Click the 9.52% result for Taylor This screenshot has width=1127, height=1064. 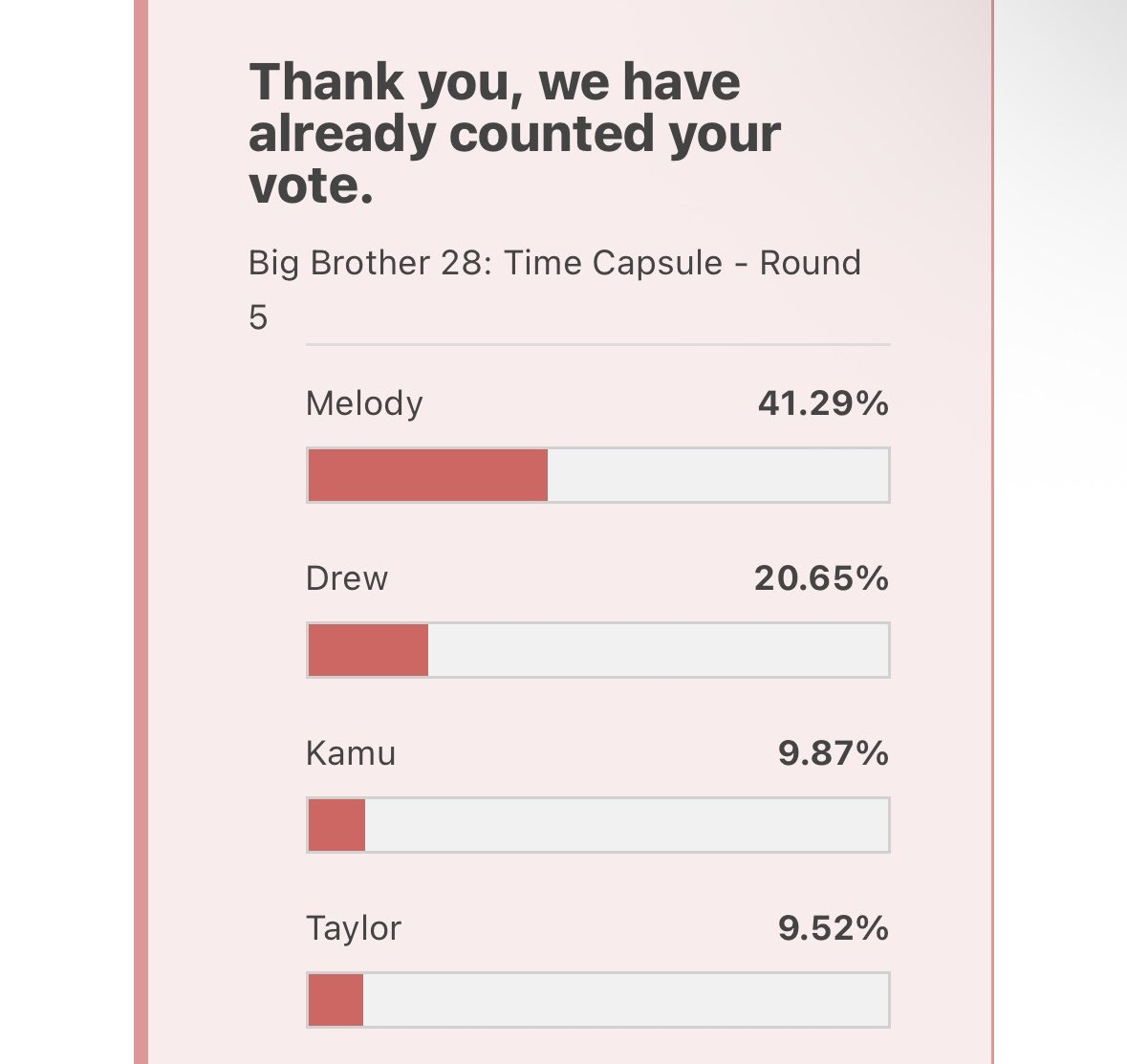click(834, 928)
